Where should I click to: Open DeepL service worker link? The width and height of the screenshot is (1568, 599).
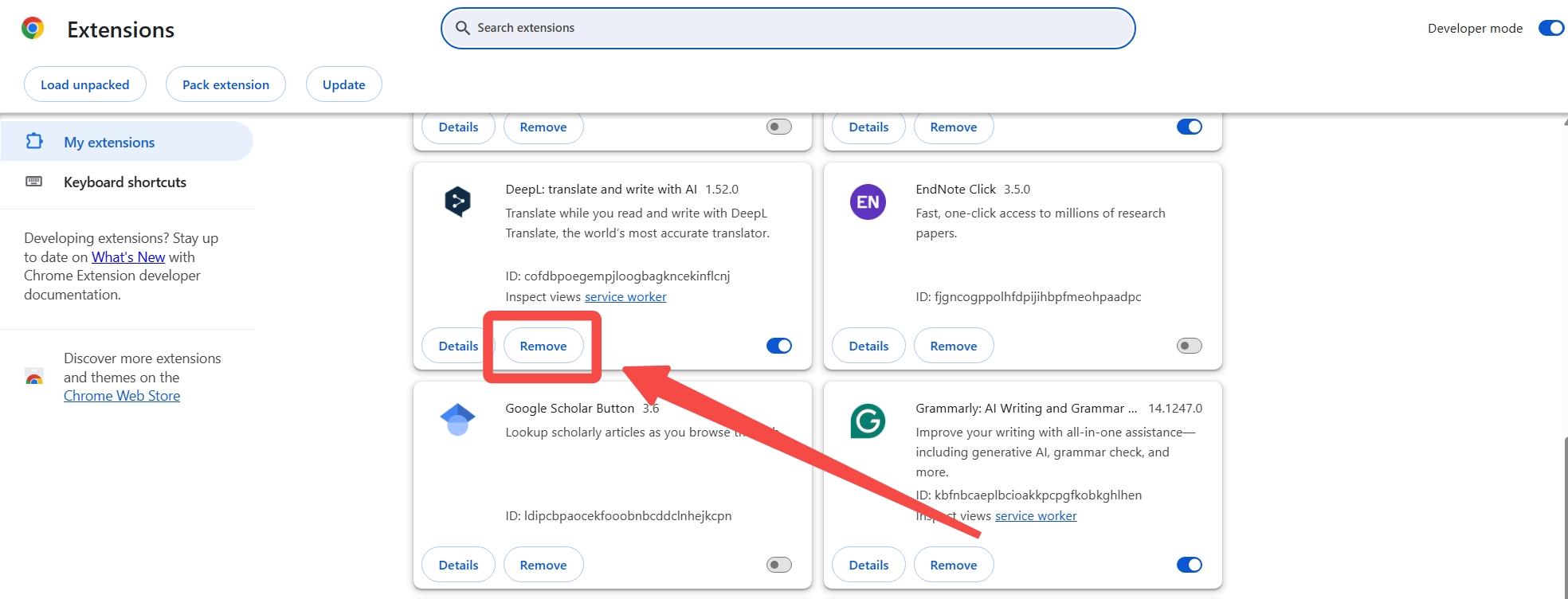(625, 297)
